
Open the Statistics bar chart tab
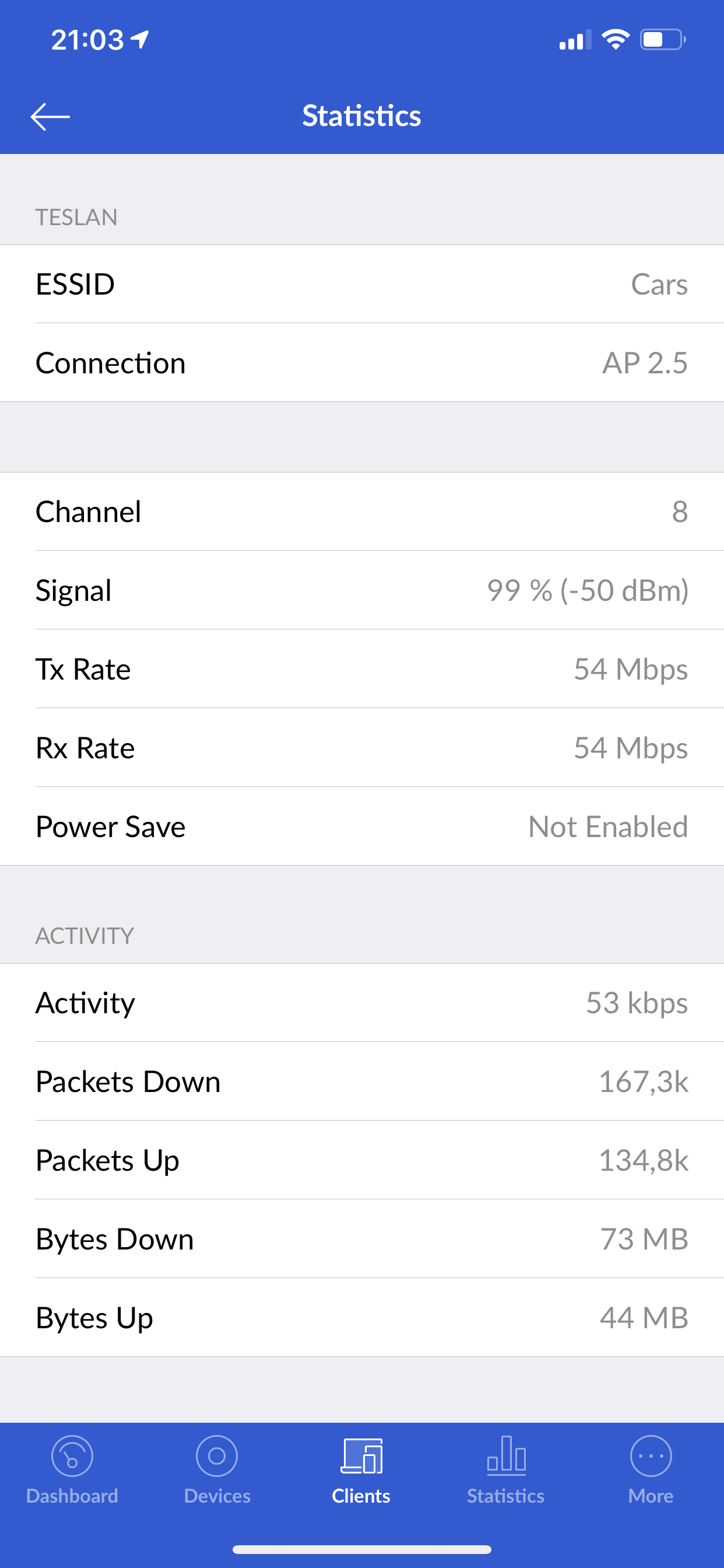click(506, 1455)
